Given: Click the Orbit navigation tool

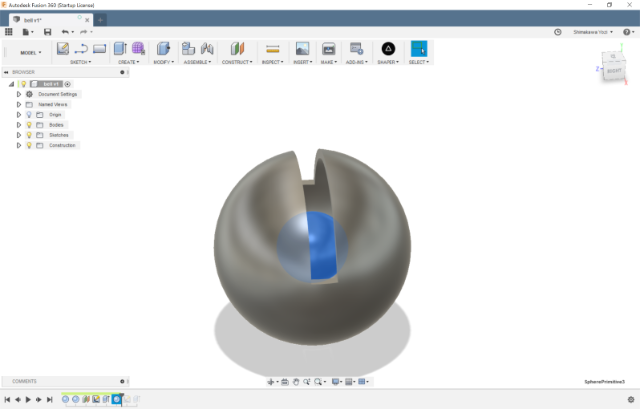Looking at the screenshot, I should (272, 382).
